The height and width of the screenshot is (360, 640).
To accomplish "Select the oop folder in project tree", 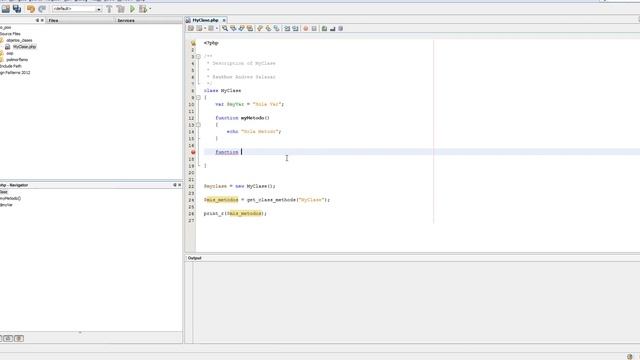I will 10,53.
